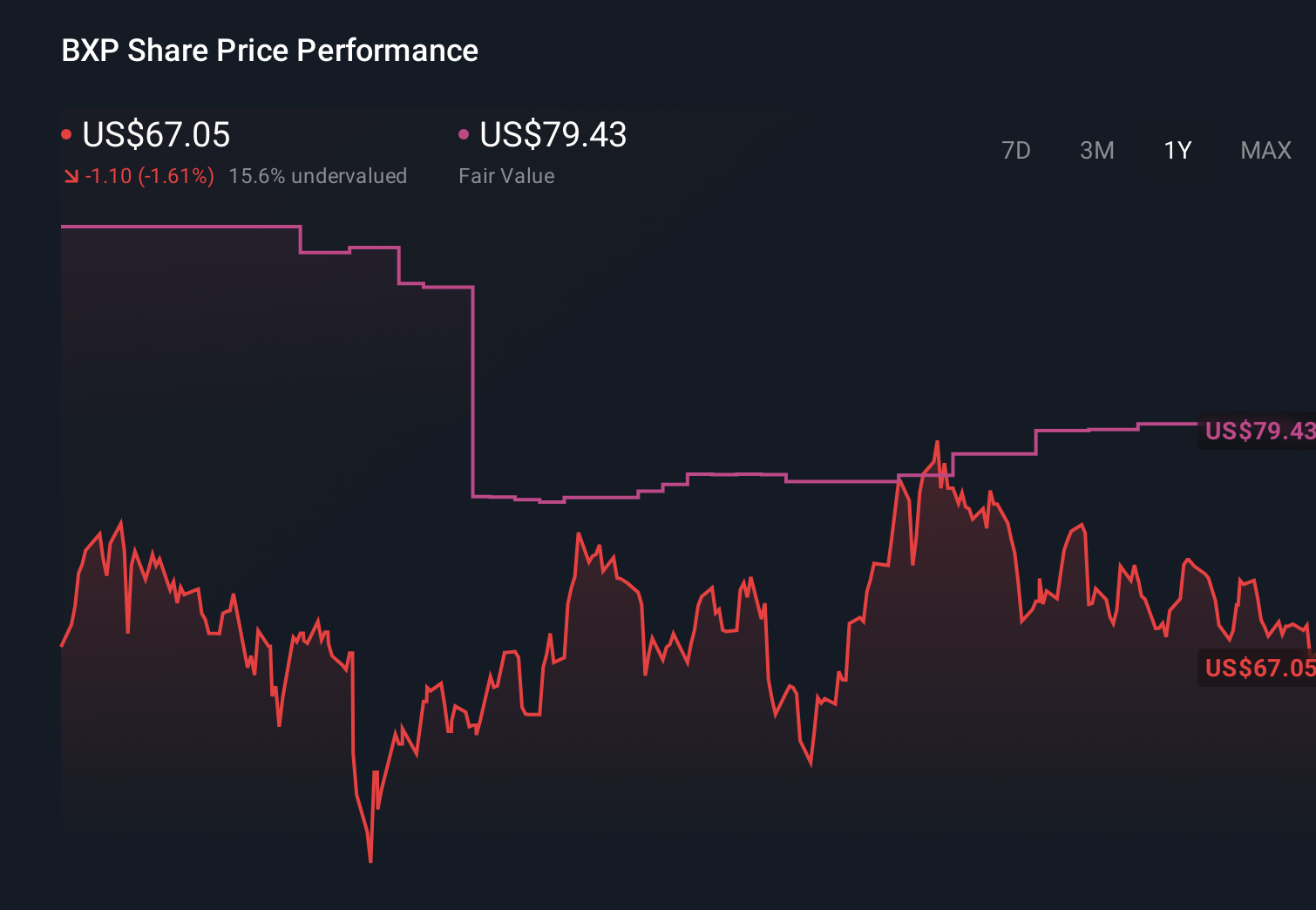Select the US$67.05 label on the chart edge
Viewport: 1316px width, 910px height.
point(1258,668)
